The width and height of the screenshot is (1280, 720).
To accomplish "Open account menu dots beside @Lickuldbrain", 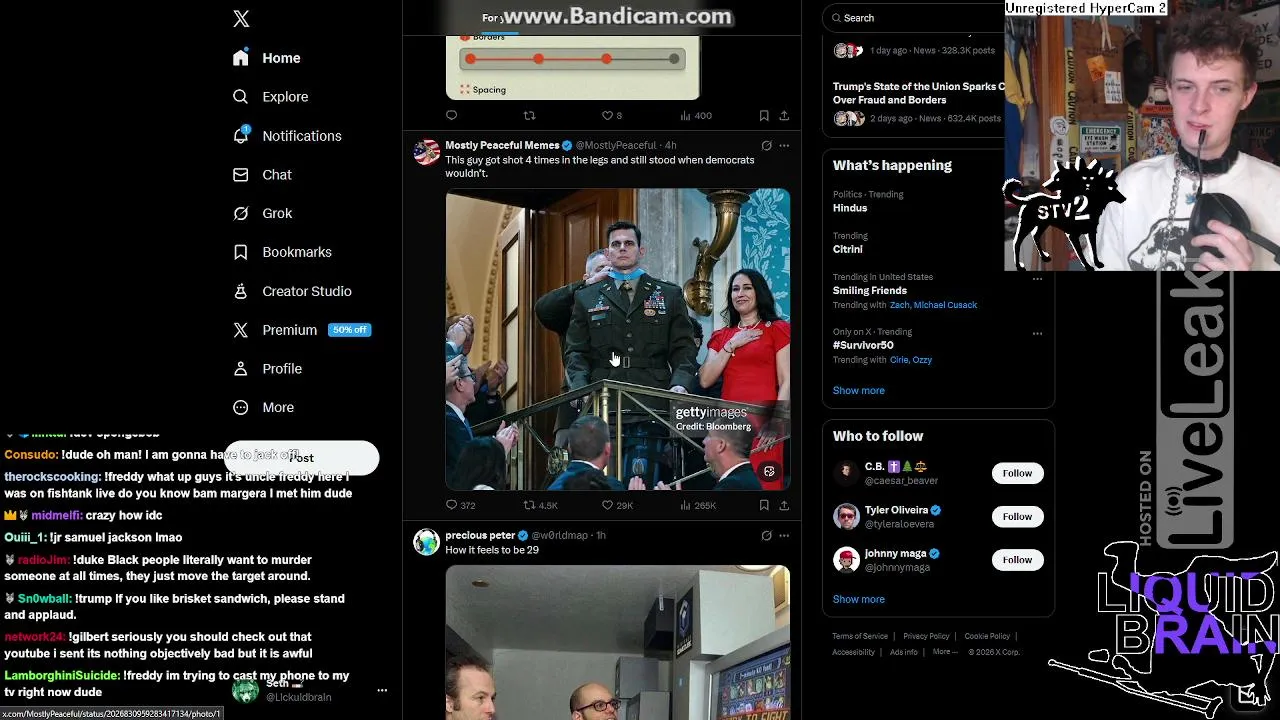I will click(x=382, y=691).
